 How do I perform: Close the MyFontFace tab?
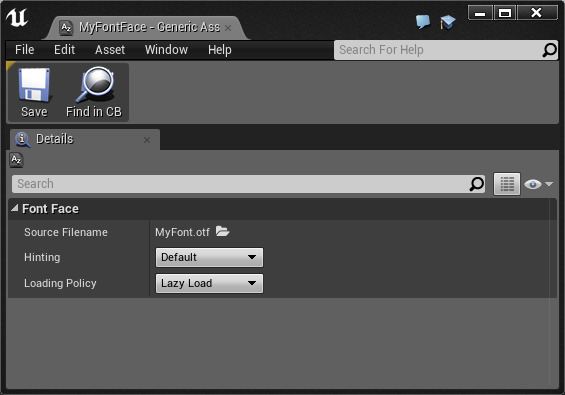point(228,28)
